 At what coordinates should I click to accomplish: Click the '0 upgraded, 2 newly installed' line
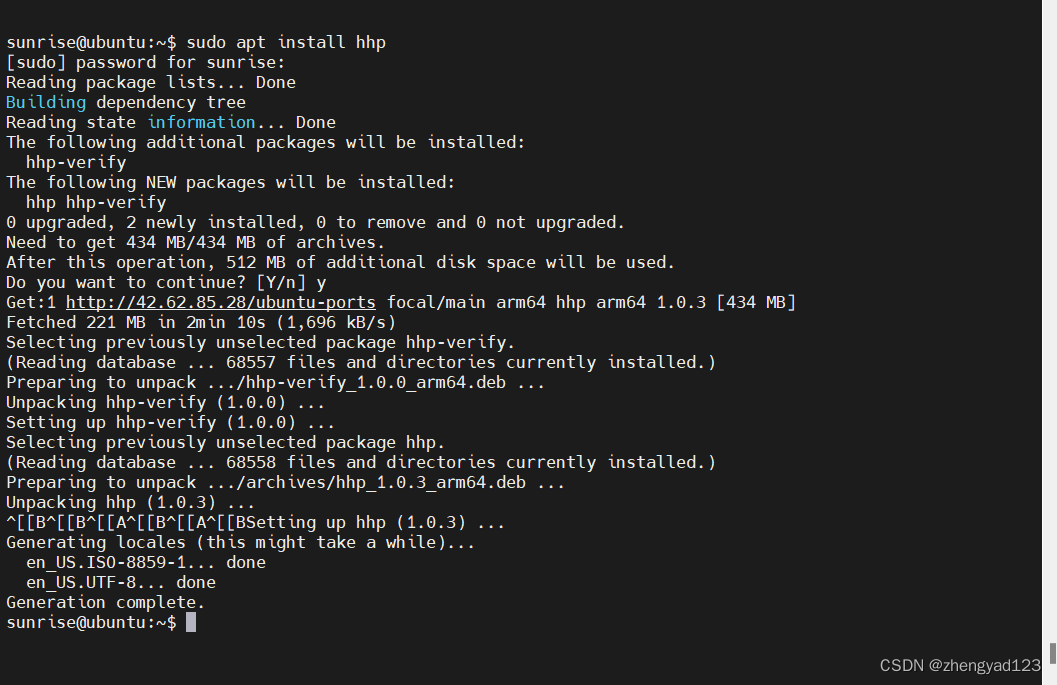pyautogui.click(x=315, y=222)
